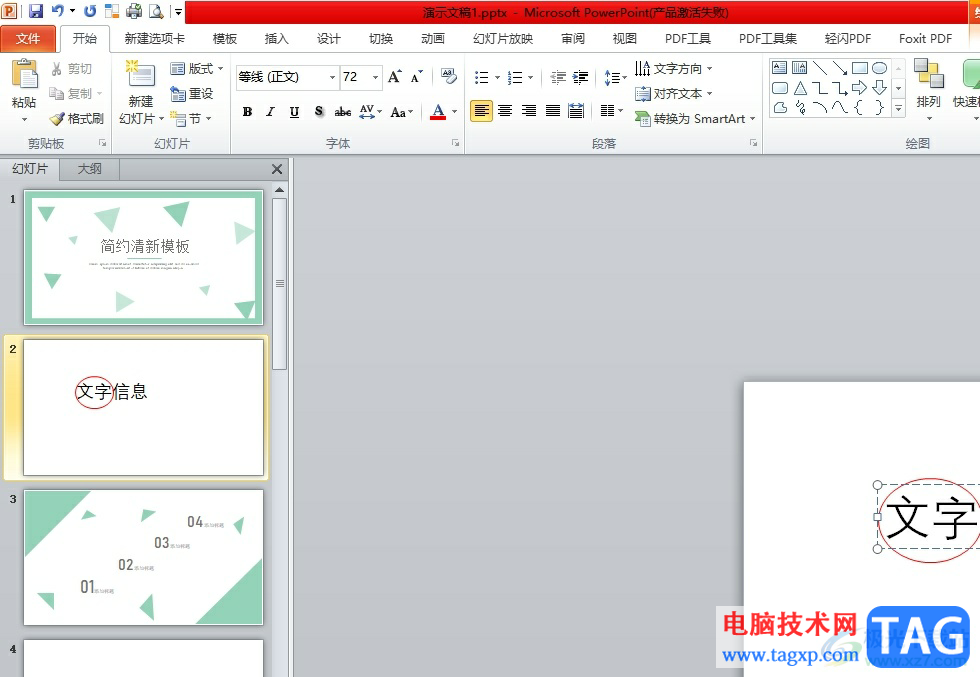Image resolution: width=980 pixels, height=677 pixels.
Task: Toggle text Shadow formatting
Action: point(319,112)
